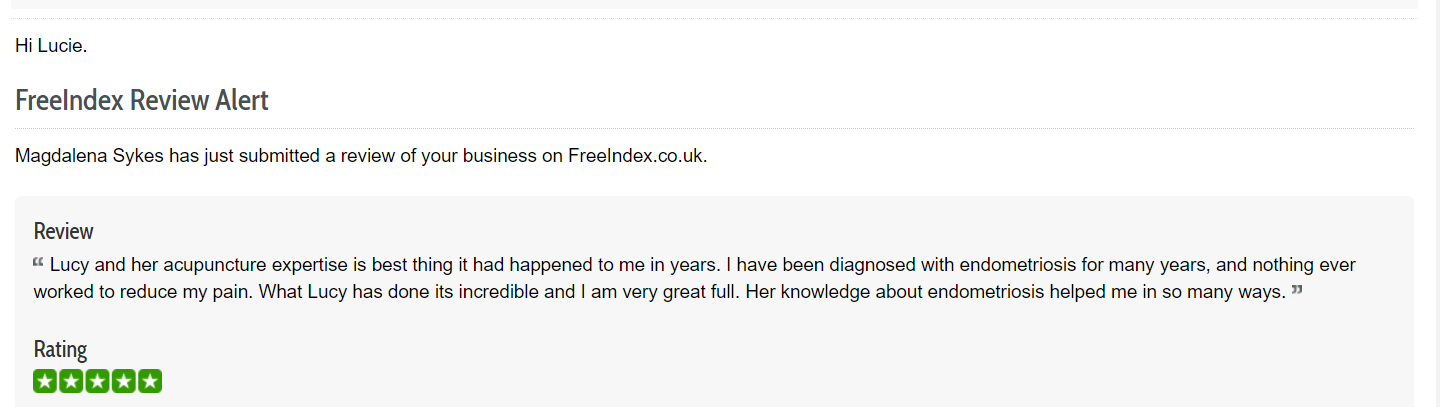The height and width of the screenshot is (407, 1440).
Task: Select the second green rating star
Action: pyautogui.click(x=71, y=381)
